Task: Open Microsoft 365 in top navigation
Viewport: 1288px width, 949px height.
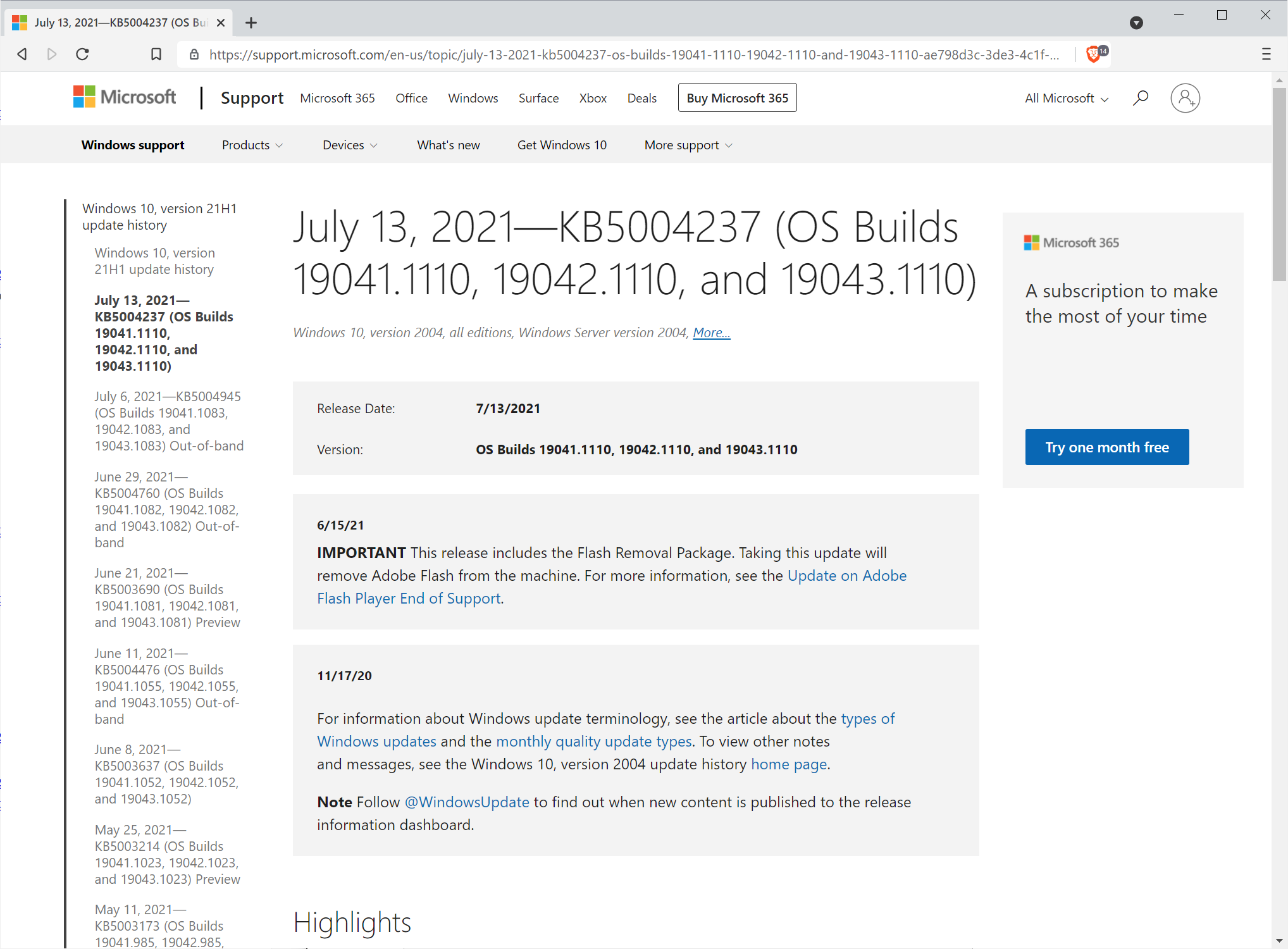Action: 337,99
